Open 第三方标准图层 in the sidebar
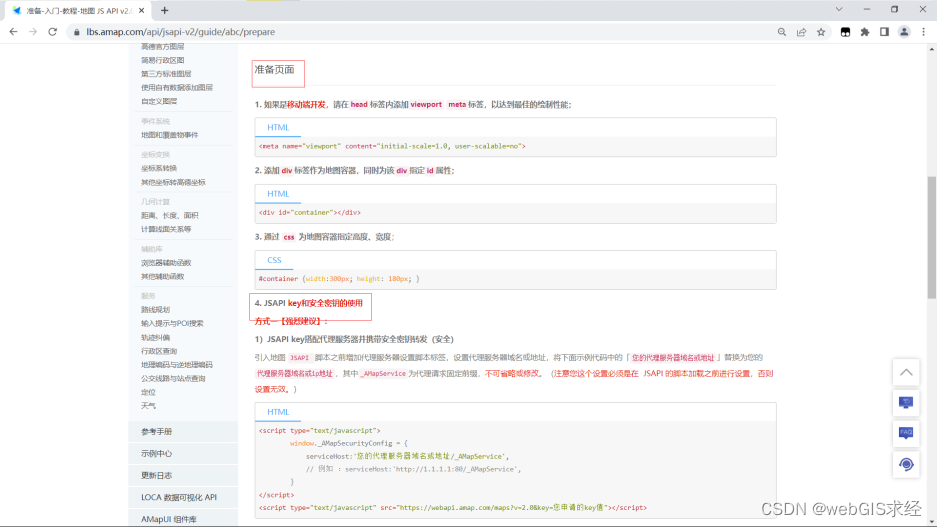Viewport: 937px width, 527px height. [x=166, y=74]
